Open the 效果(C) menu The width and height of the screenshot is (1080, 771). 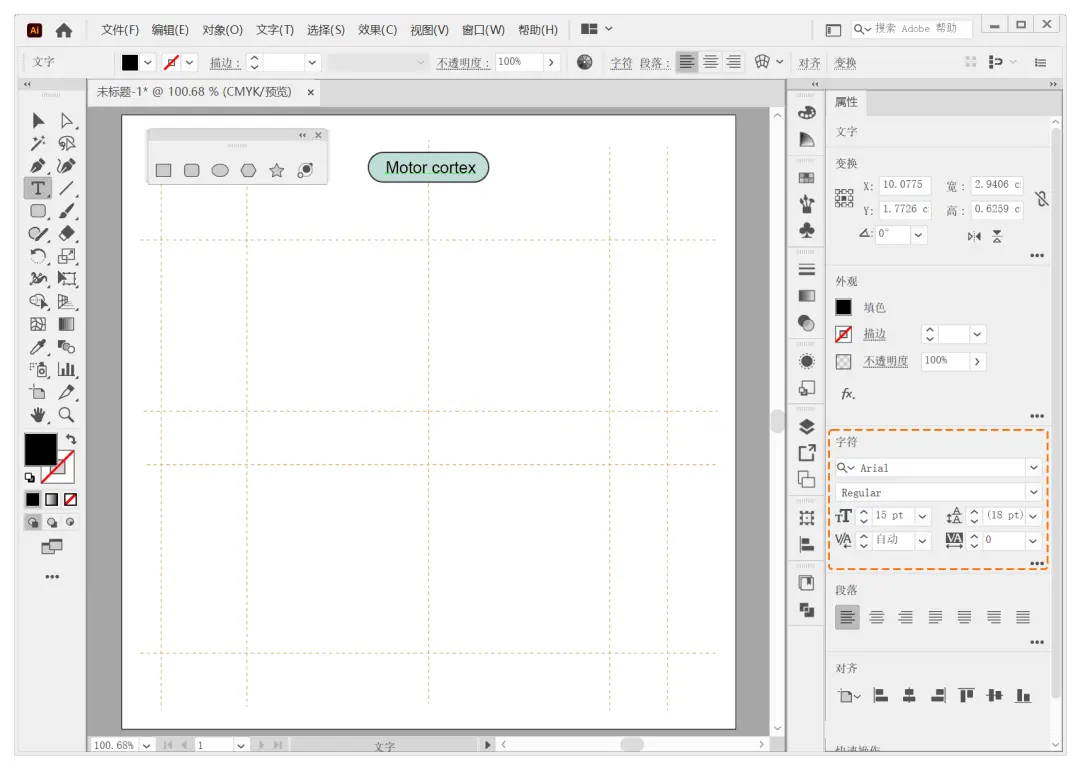coord(377,30)
